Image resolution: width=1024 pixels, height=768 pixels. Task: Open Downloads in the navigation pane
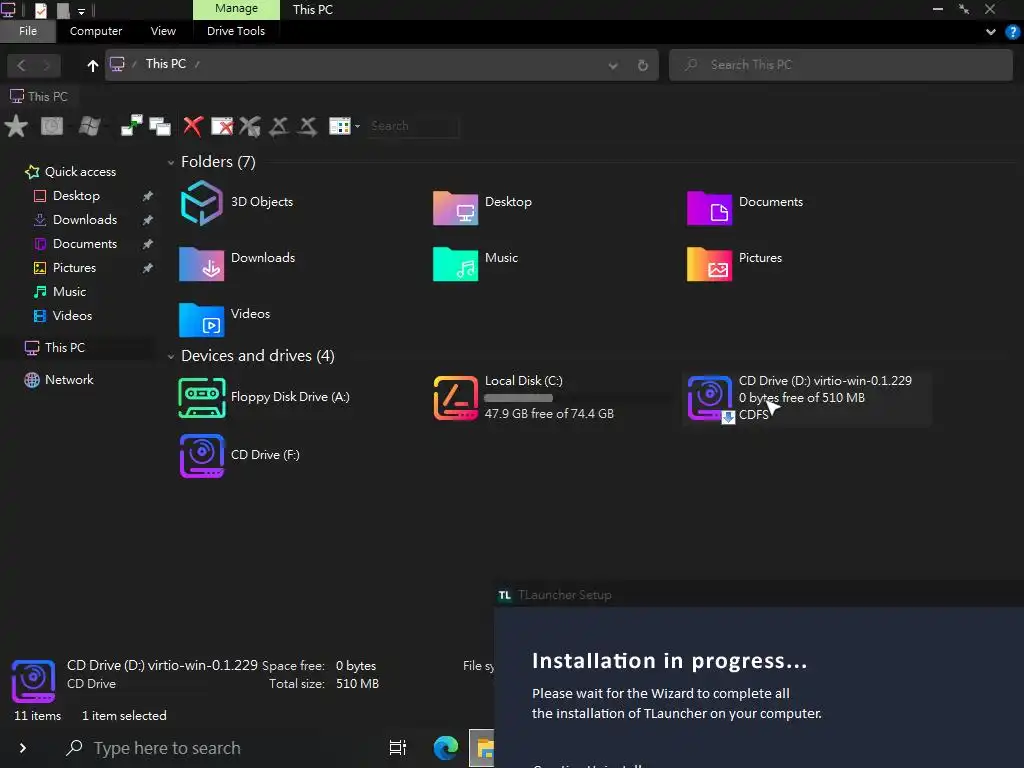pyautogui.click(x=84, y=219)
